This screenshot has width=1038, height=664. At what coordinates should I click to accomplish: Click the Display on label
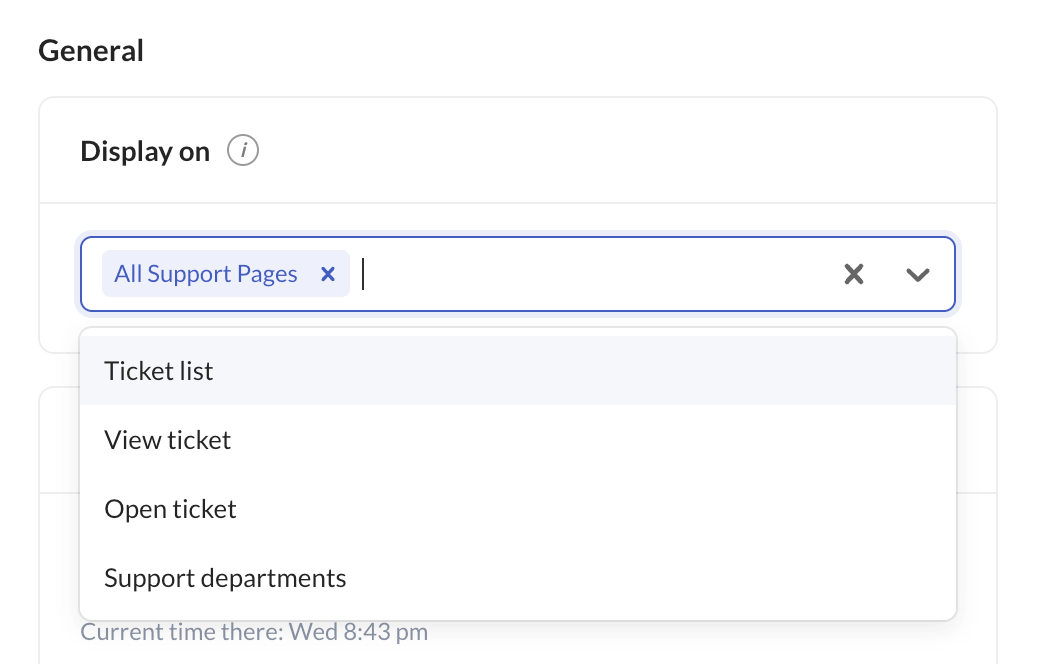(145, 152)
